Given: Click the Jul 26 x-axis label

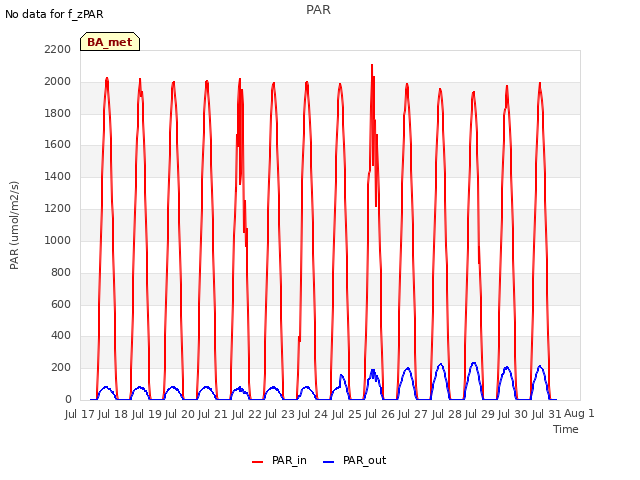Looking at the screenshot, I should point(380,414).
